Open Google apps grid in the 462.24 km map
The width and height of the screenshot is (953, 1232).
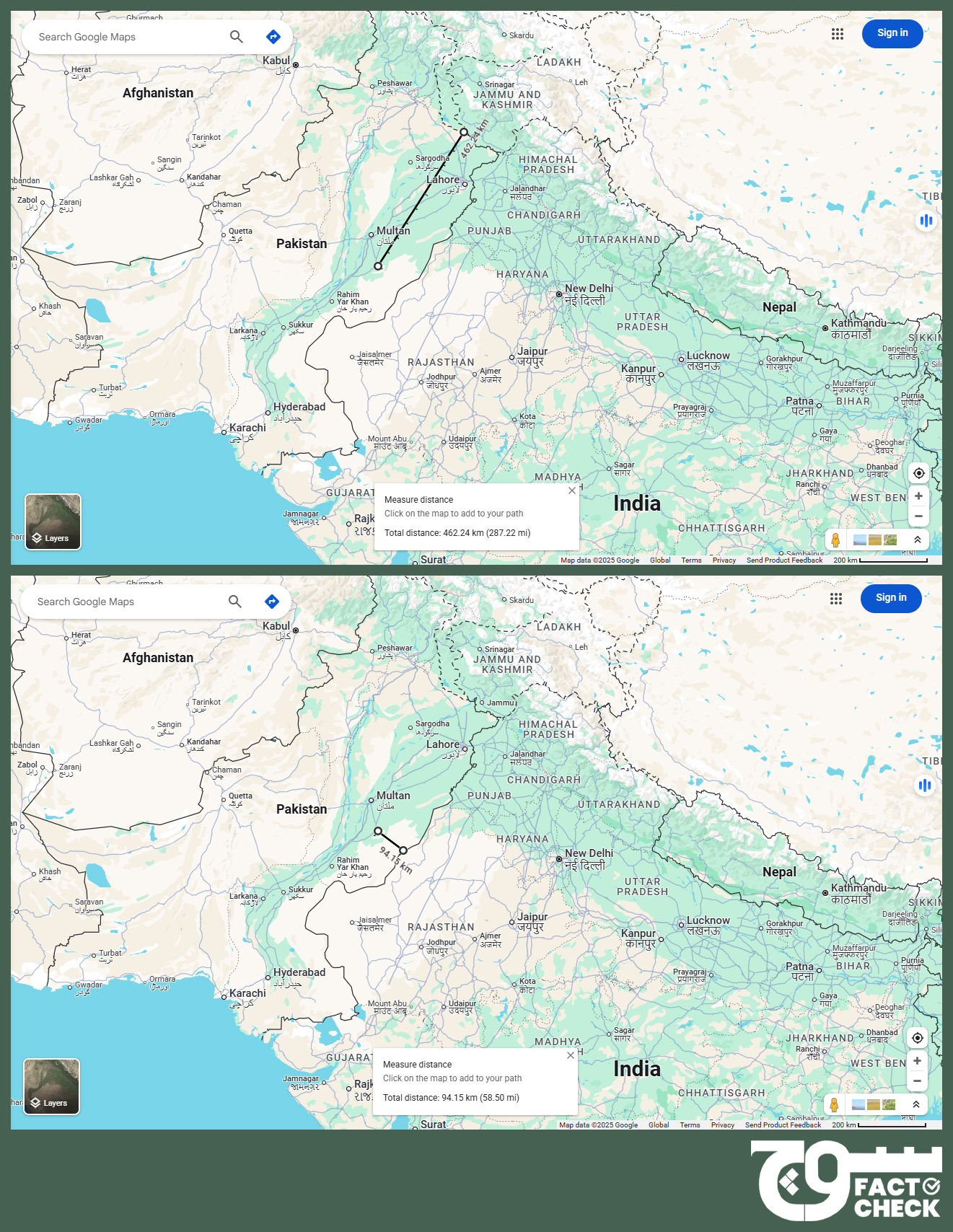tap(838, 34)
